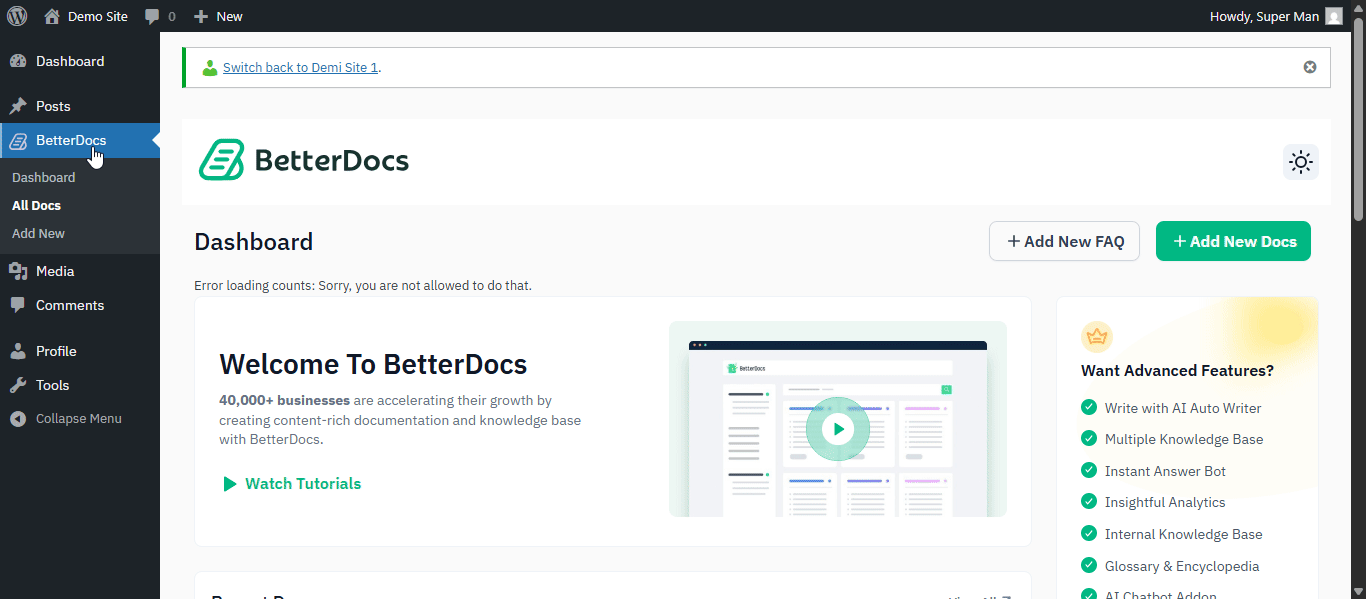The width and height of the screenshot is (1366, 599).
Task: Click the Error loading counts message
Action: (363, 286)
